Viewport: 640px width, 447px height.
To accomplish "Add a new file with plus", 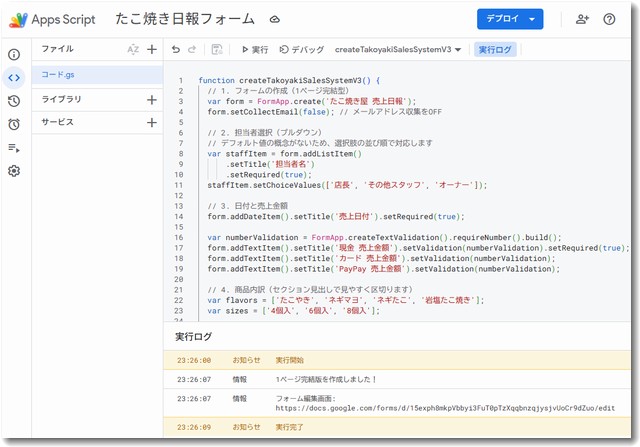I will [x=152, y=49].
